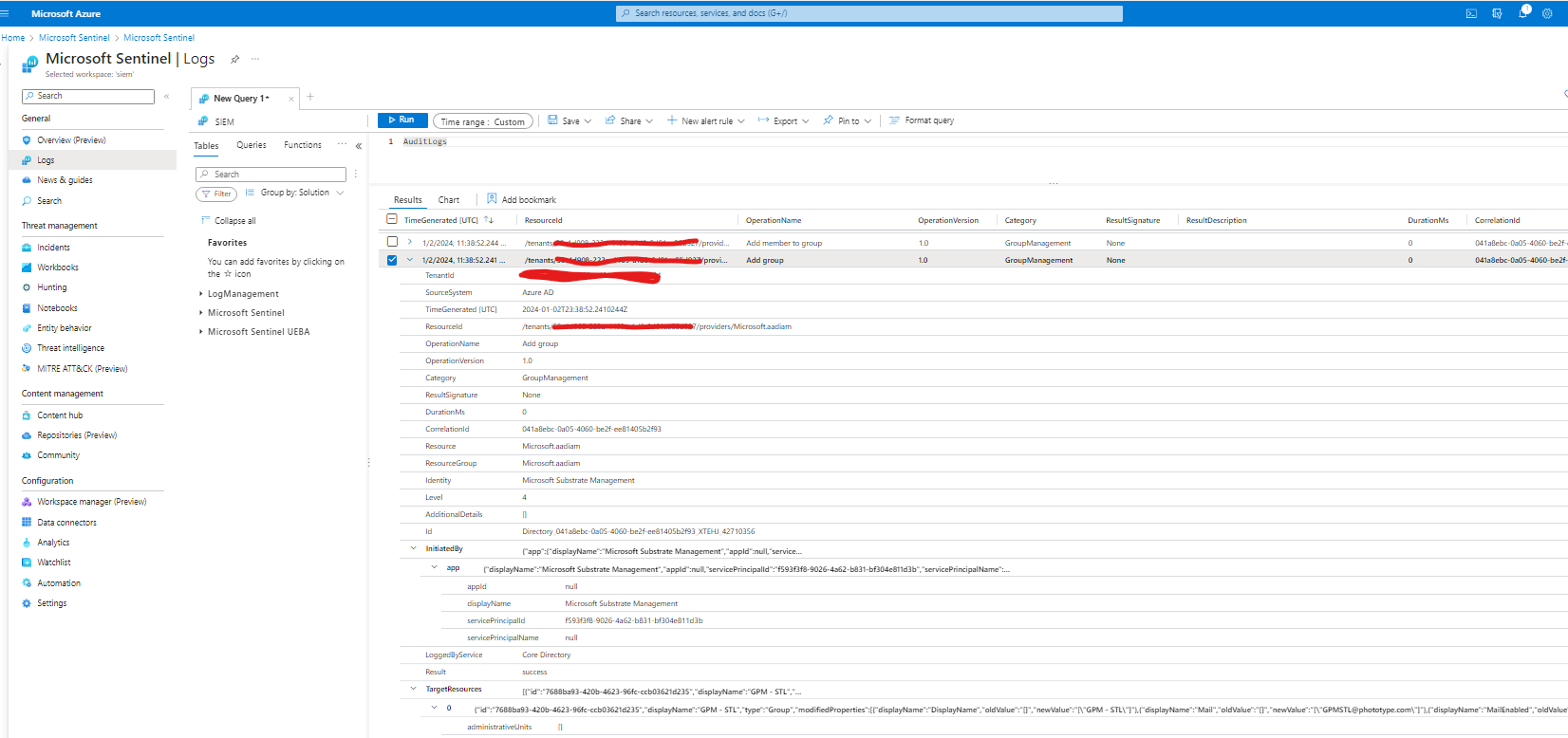Toggle the select-all rows checkbox
Screen dimensions: 1568x738
click(x=392, y=219)
